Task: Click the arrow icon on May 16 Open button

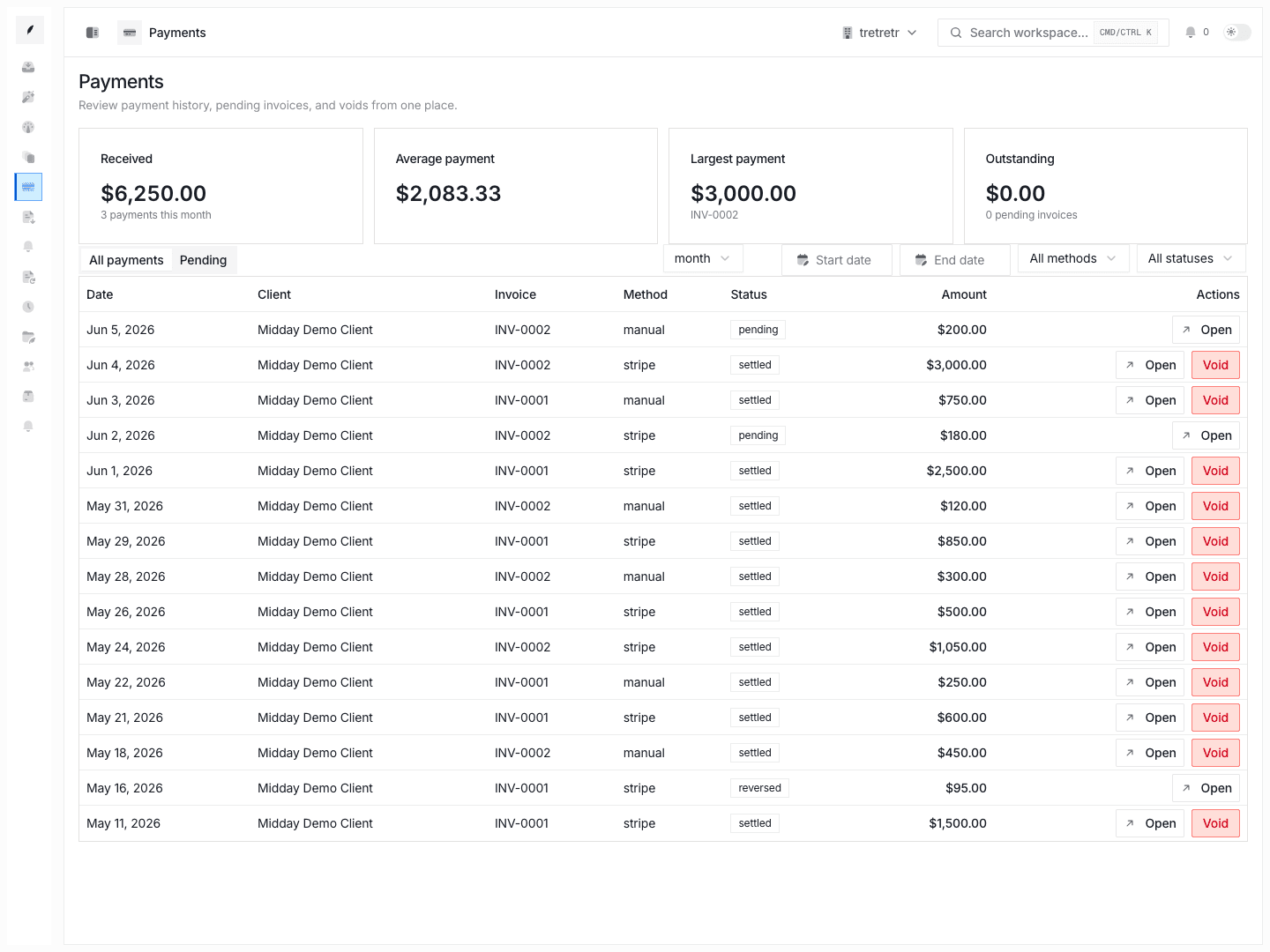Action: click(1186, 788)
